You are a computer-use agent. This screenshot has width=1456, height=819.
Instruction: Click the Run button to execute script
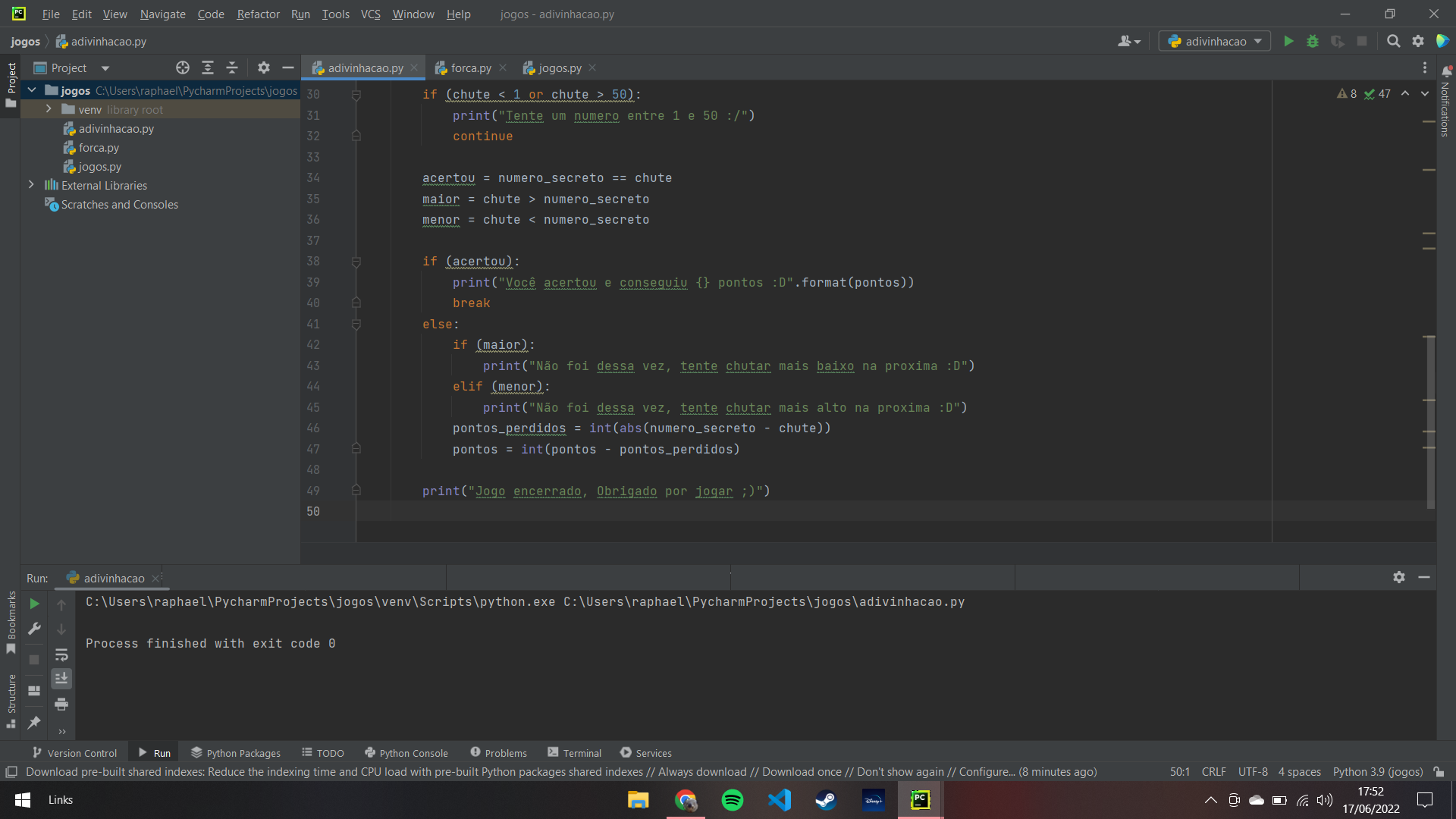(x=1289, y=41)
